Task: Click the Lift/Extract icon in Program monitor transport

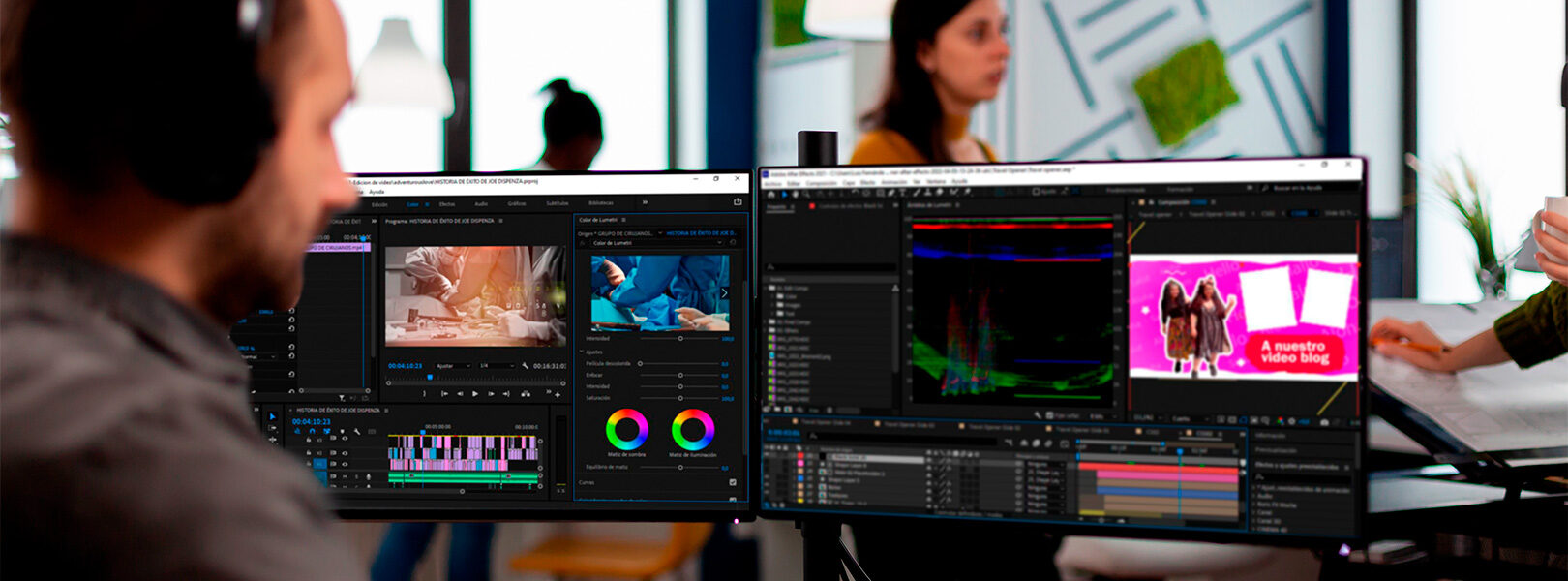Action: coord(525,394)
